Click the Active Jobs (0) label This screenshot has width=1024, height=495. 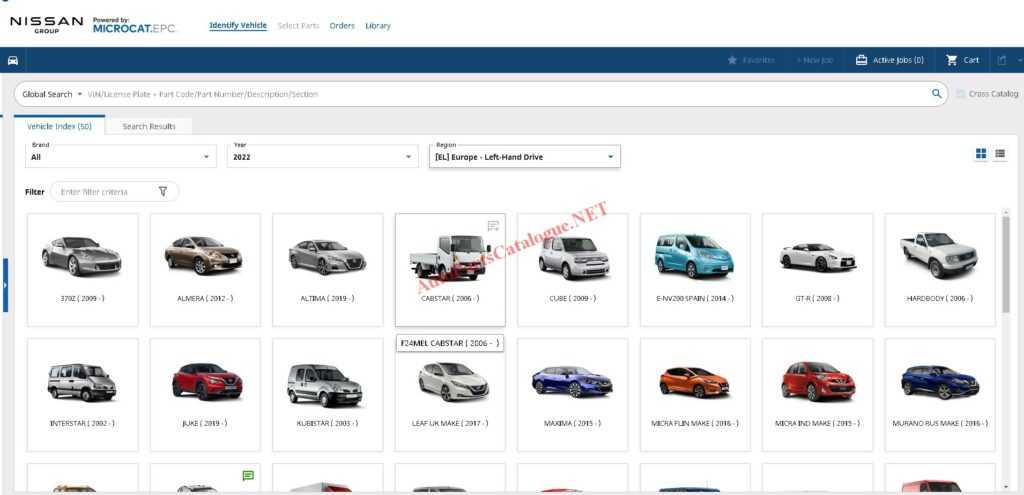click(899, 60)
